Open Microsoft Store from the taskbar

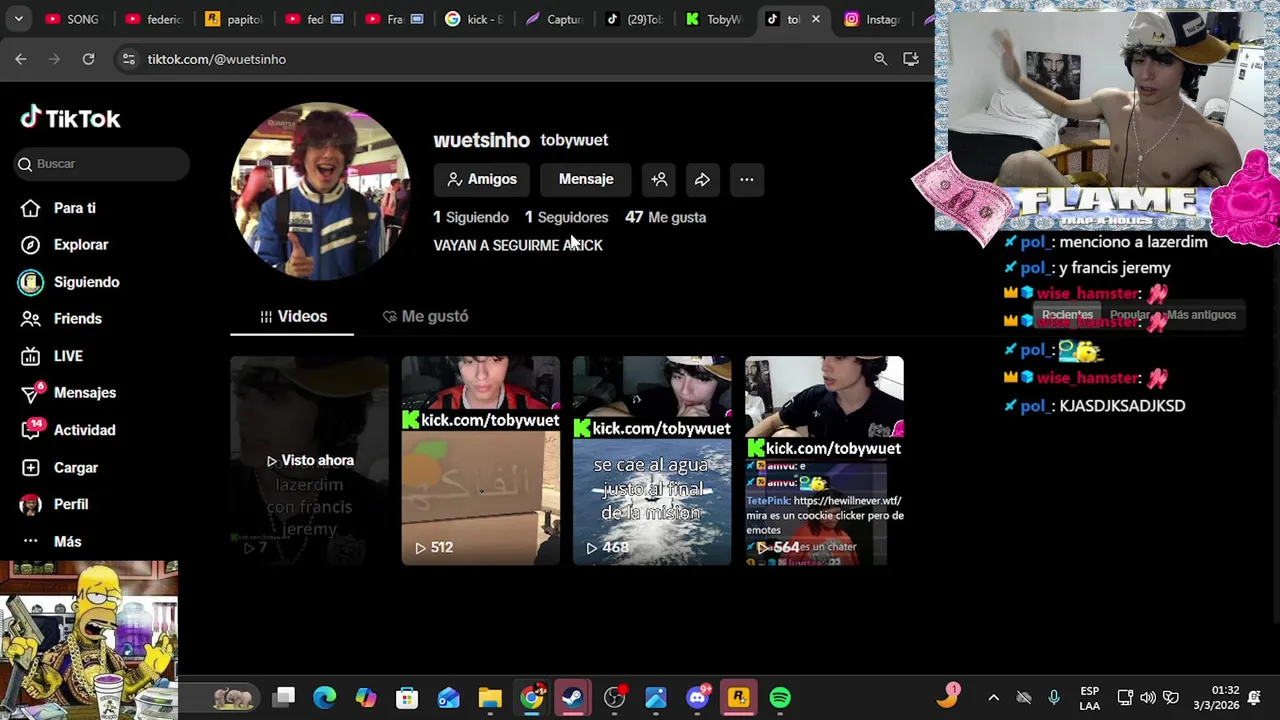(407, 697)
